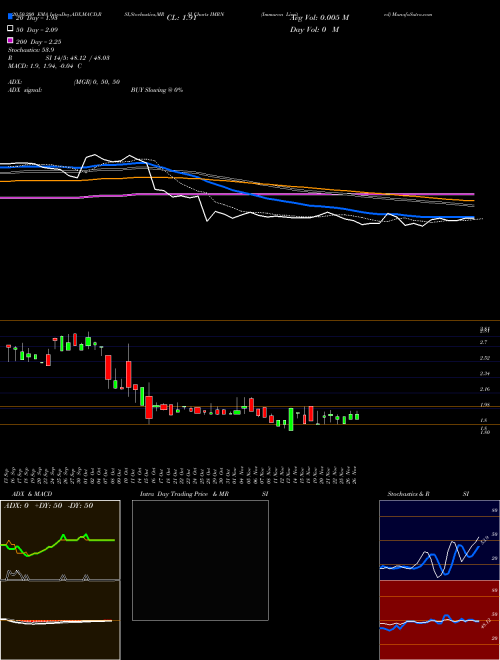Screen dimensions: 500x660
Task: Click the "Day Vol: 0 M" text
Action: coord(314,29)
